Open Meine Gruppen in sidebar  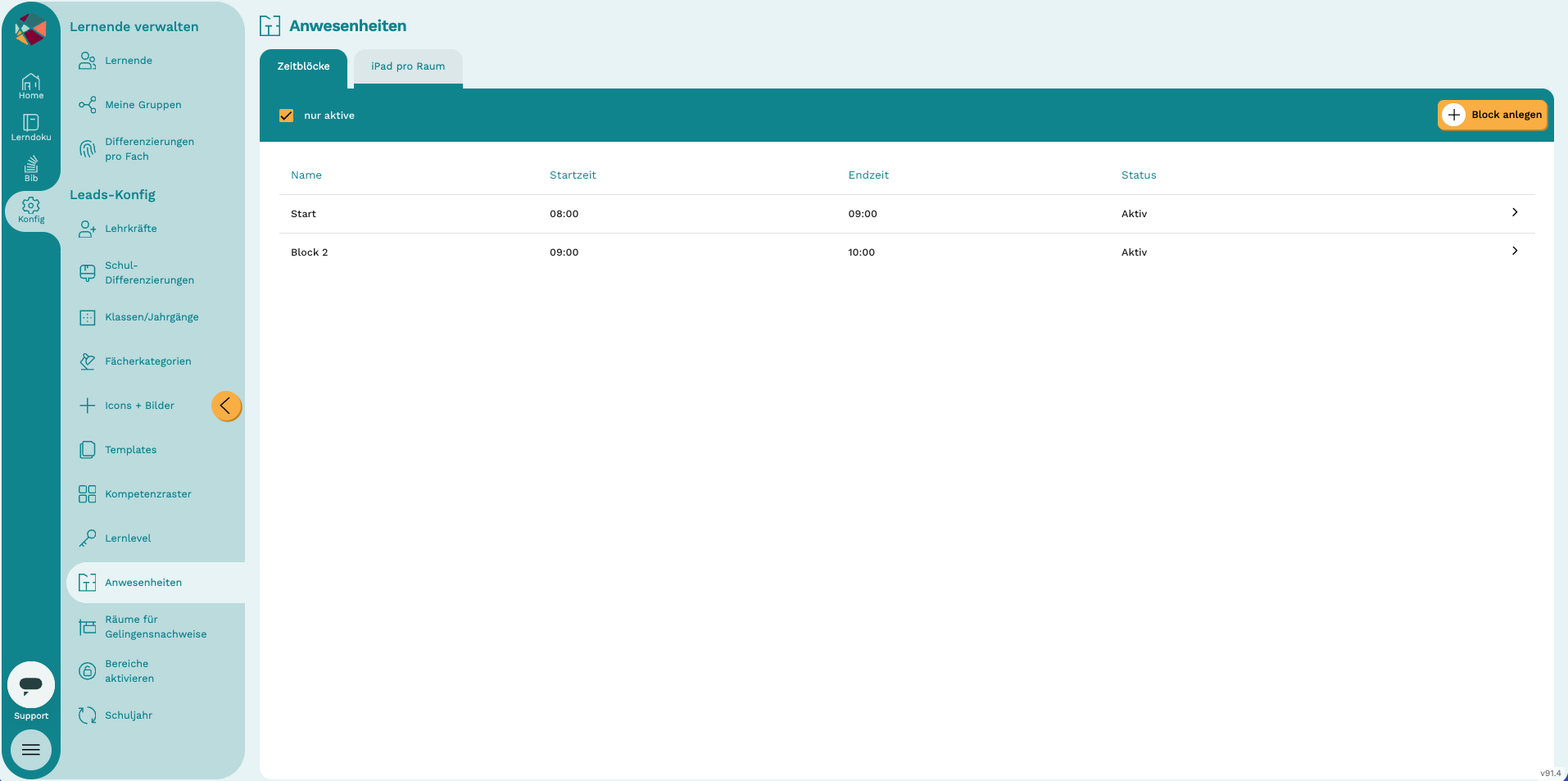[143, 105]
